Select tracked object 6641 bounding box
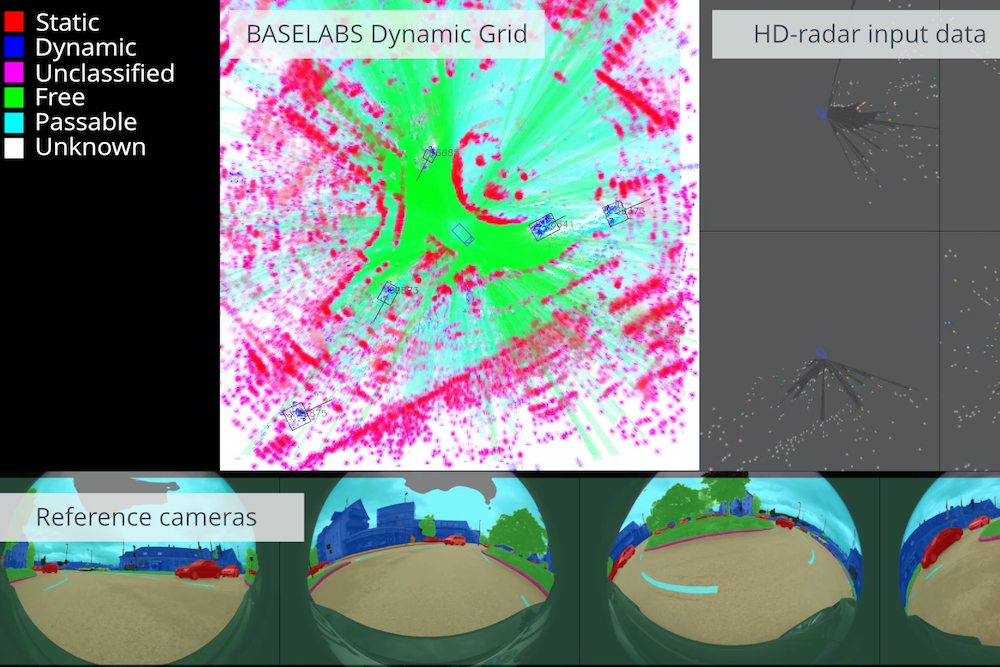1000x667 pixels. (545, 227)
